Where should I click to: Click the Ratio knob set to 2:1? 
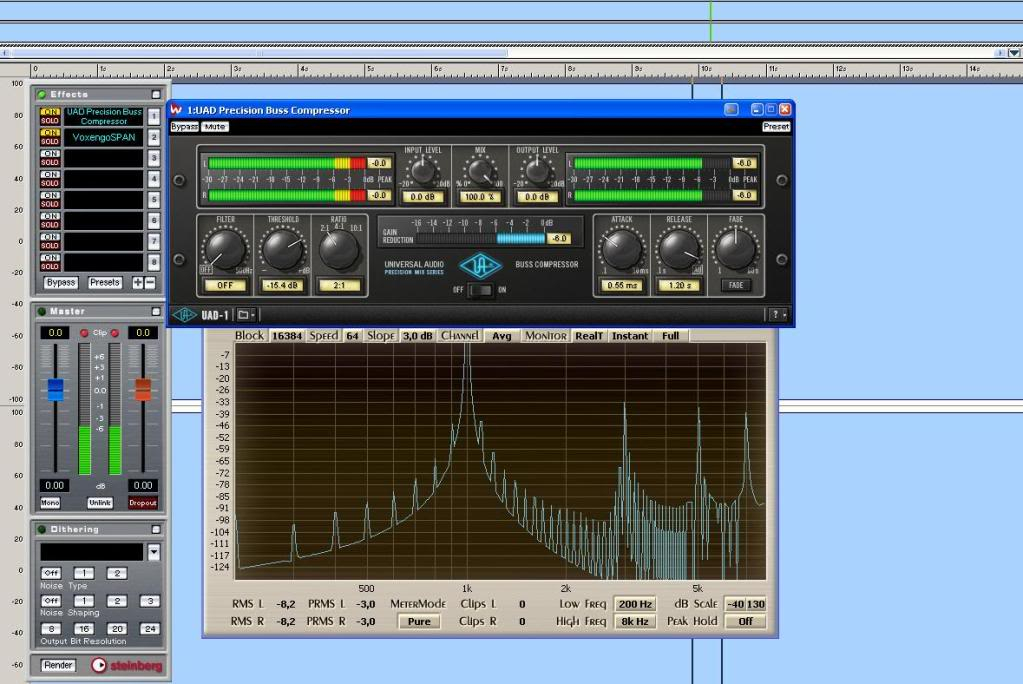click(339, 249)
